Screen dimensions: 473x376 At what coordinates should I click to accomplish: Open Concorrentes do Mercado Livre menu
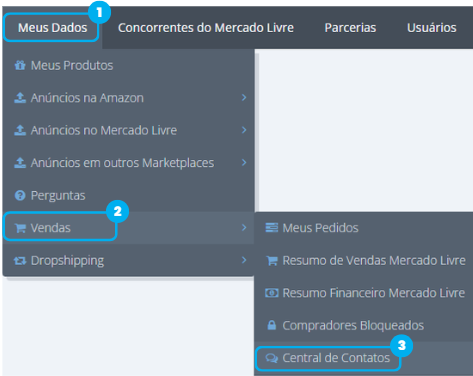click(x=206, y=28)
